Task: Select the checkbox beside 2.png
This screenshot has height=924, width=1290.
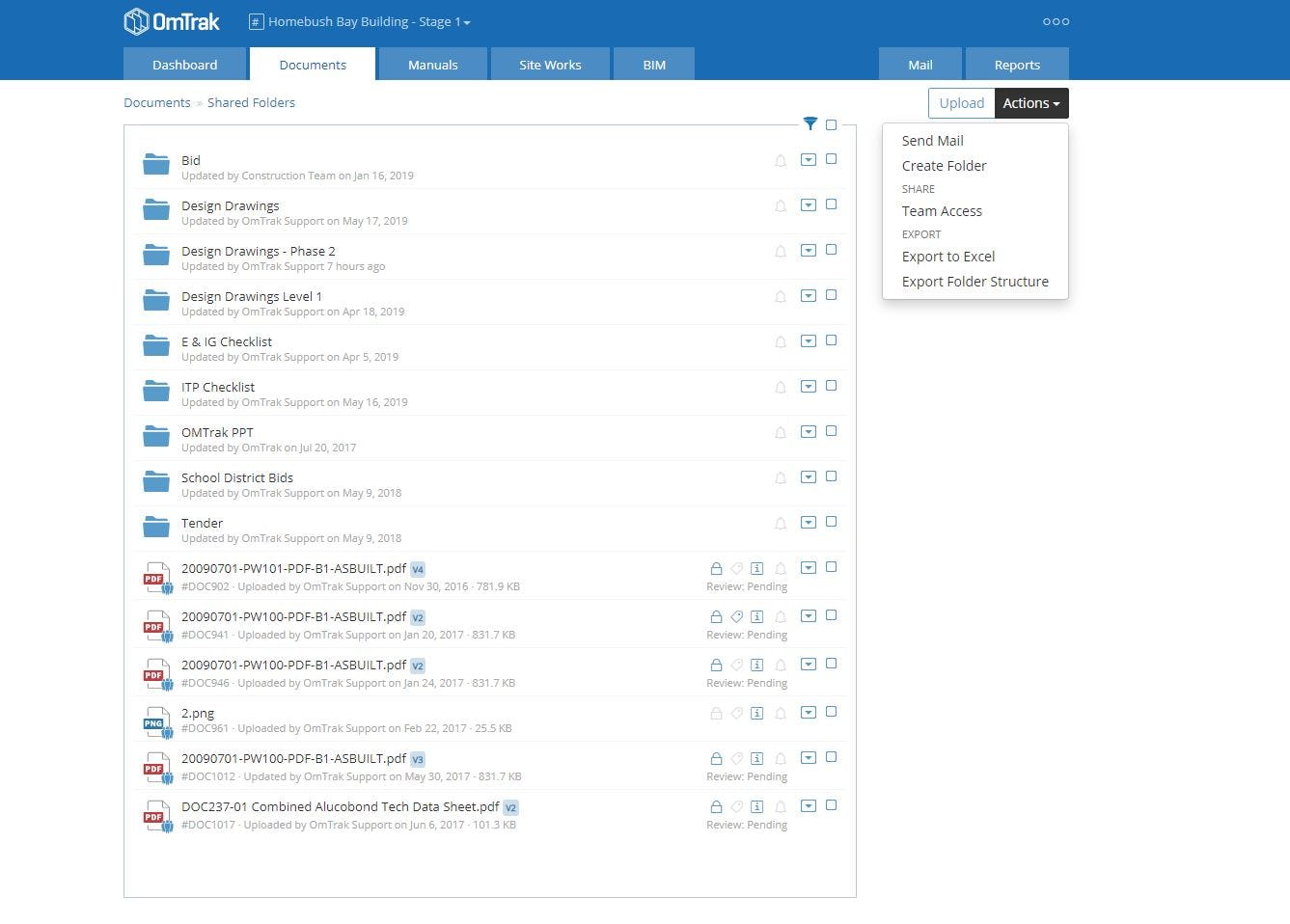Action: pos(831,711)
